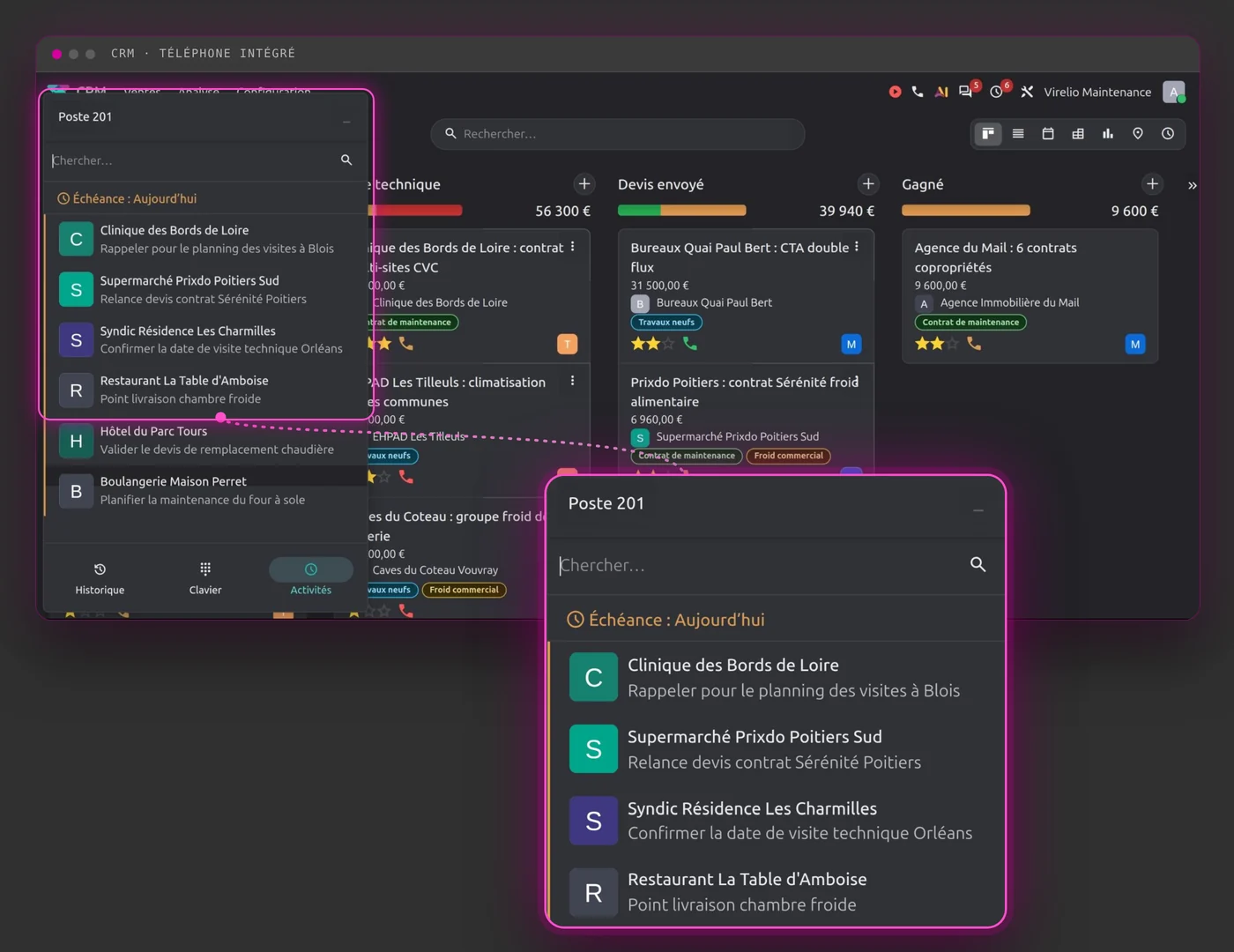The image size is (1234, 952).
Task: Open Historique tab in phone panel
Action: (100, 578)
